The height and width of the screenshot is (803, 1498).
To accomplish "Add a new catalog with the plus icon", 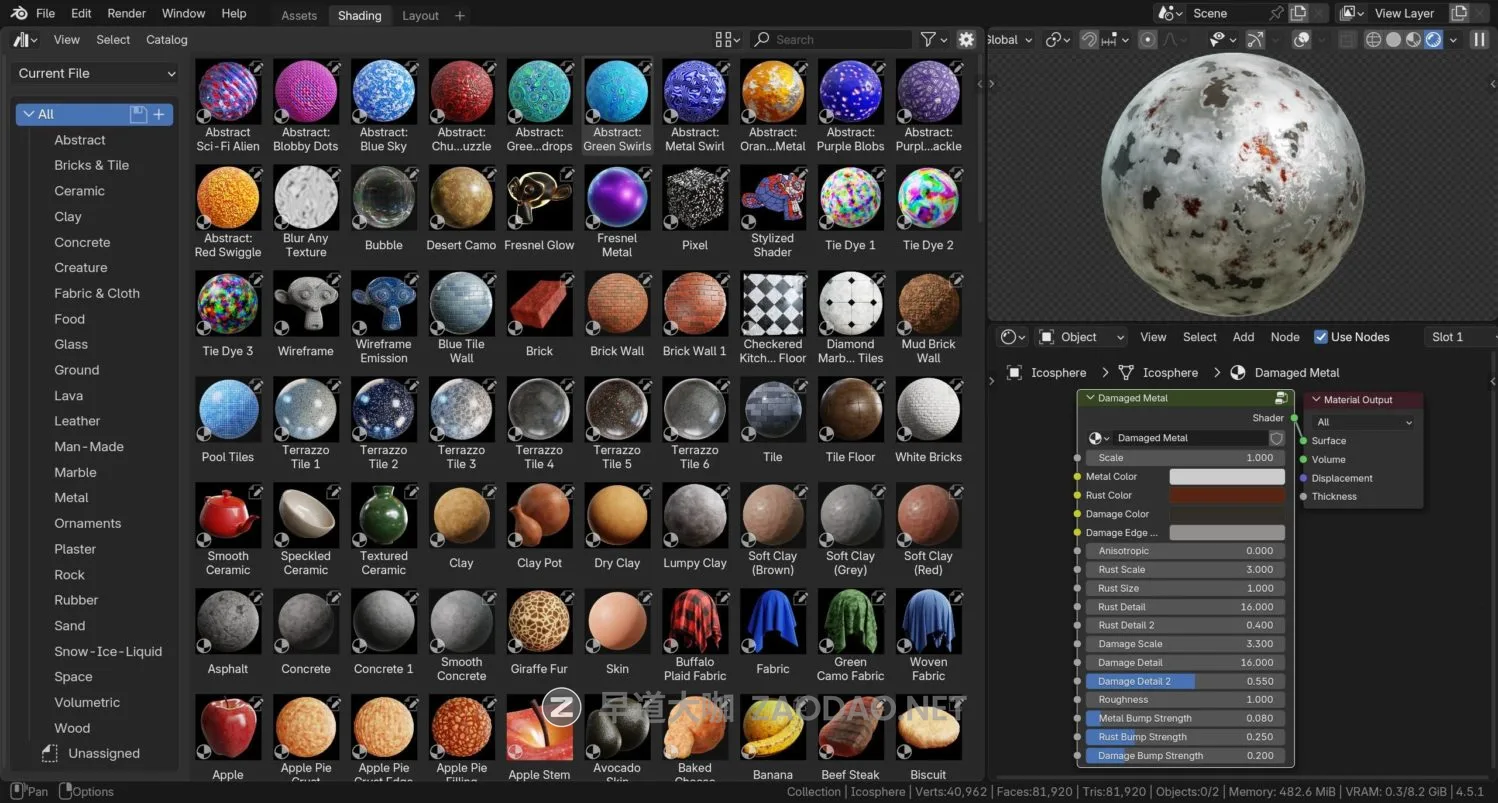I will click(x=159, y=114).
